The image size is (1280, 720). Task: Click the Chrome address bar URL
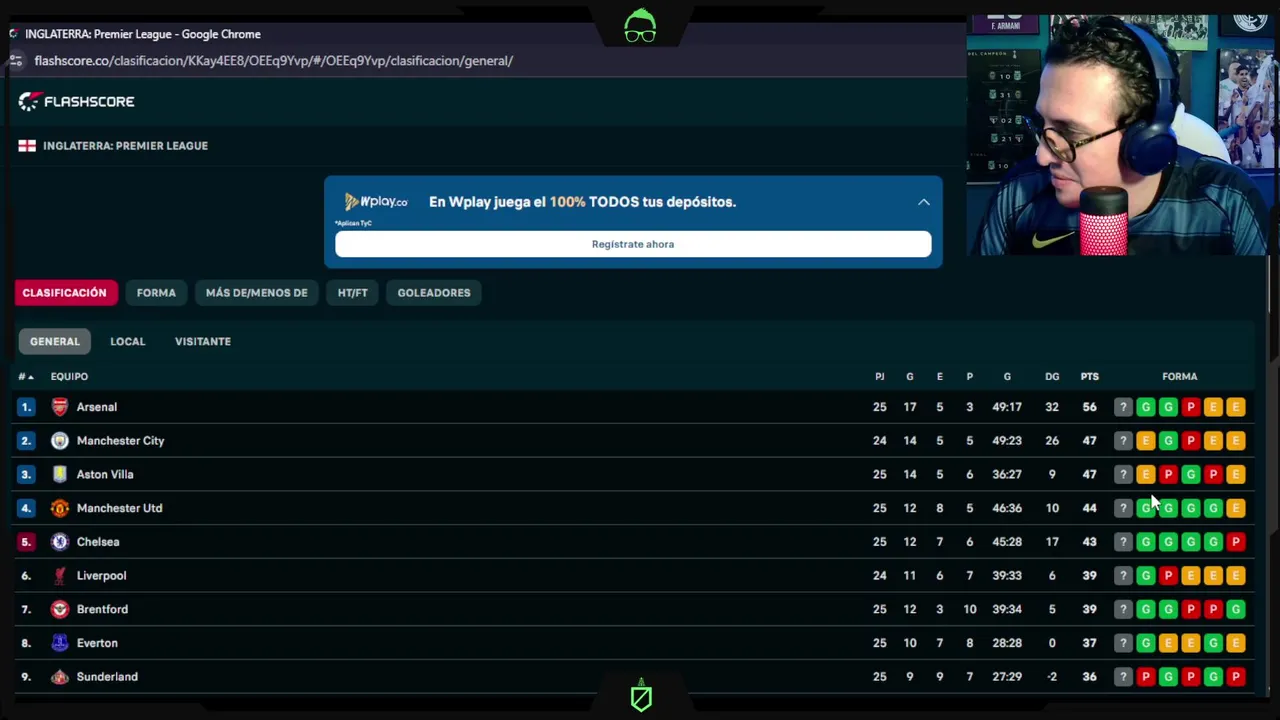coord(274,61)
